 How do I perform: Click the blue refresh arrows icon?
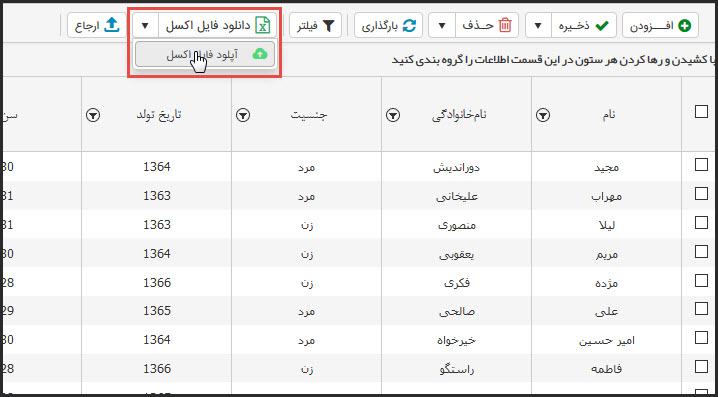point(409,26)
